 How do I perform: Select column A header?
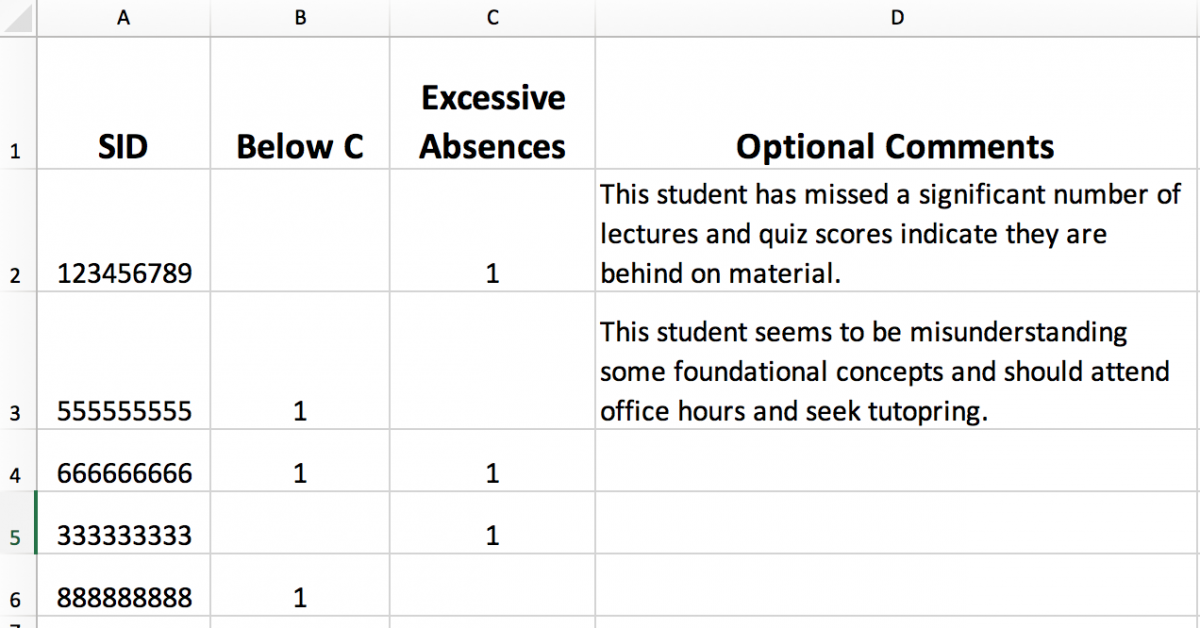pos(123,18)
